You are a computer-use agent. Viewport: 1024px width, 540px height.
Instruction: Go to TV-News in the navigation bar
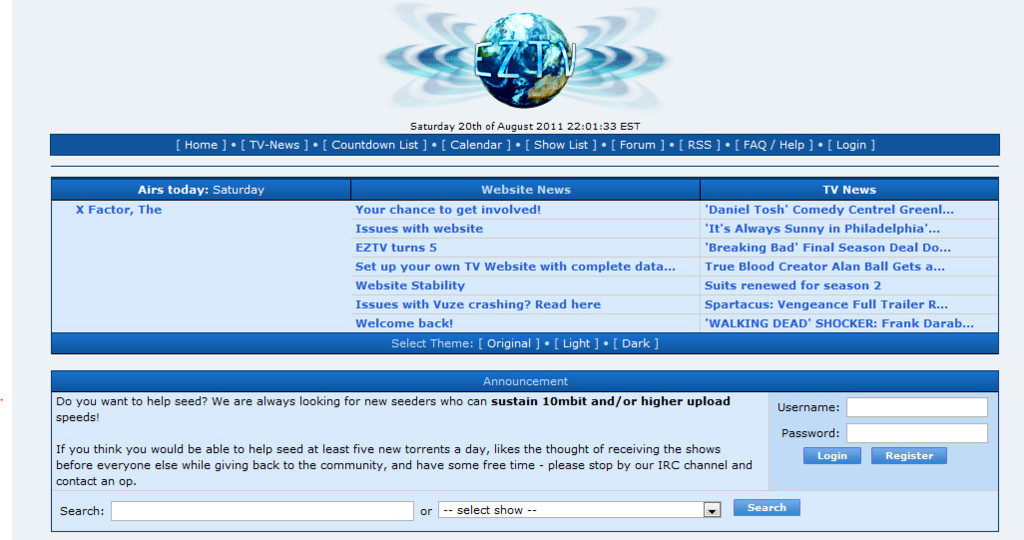[274, 145]
